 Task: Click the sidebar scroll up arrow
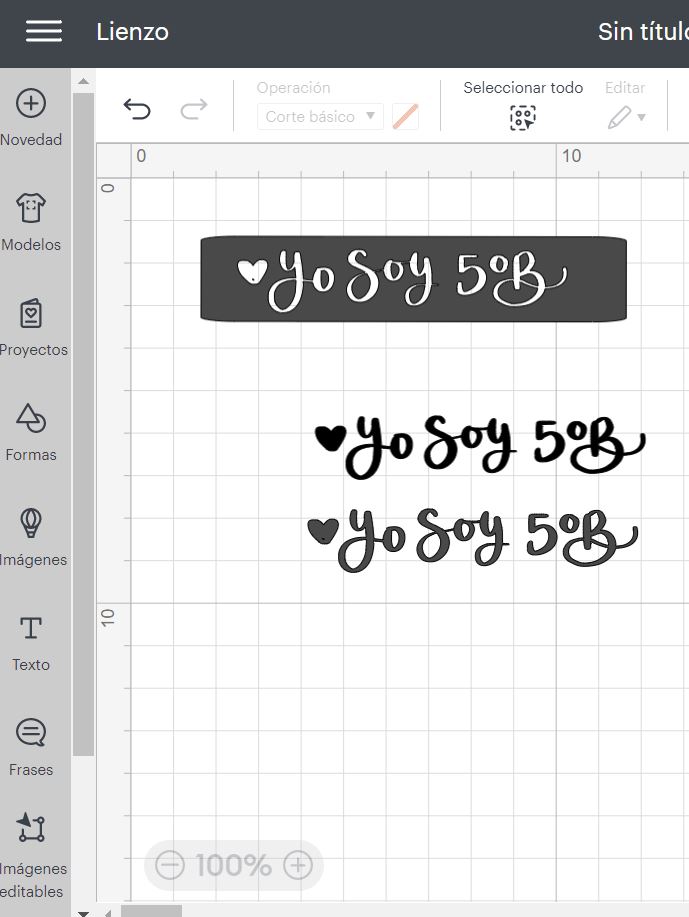click(x=84, y=81)
